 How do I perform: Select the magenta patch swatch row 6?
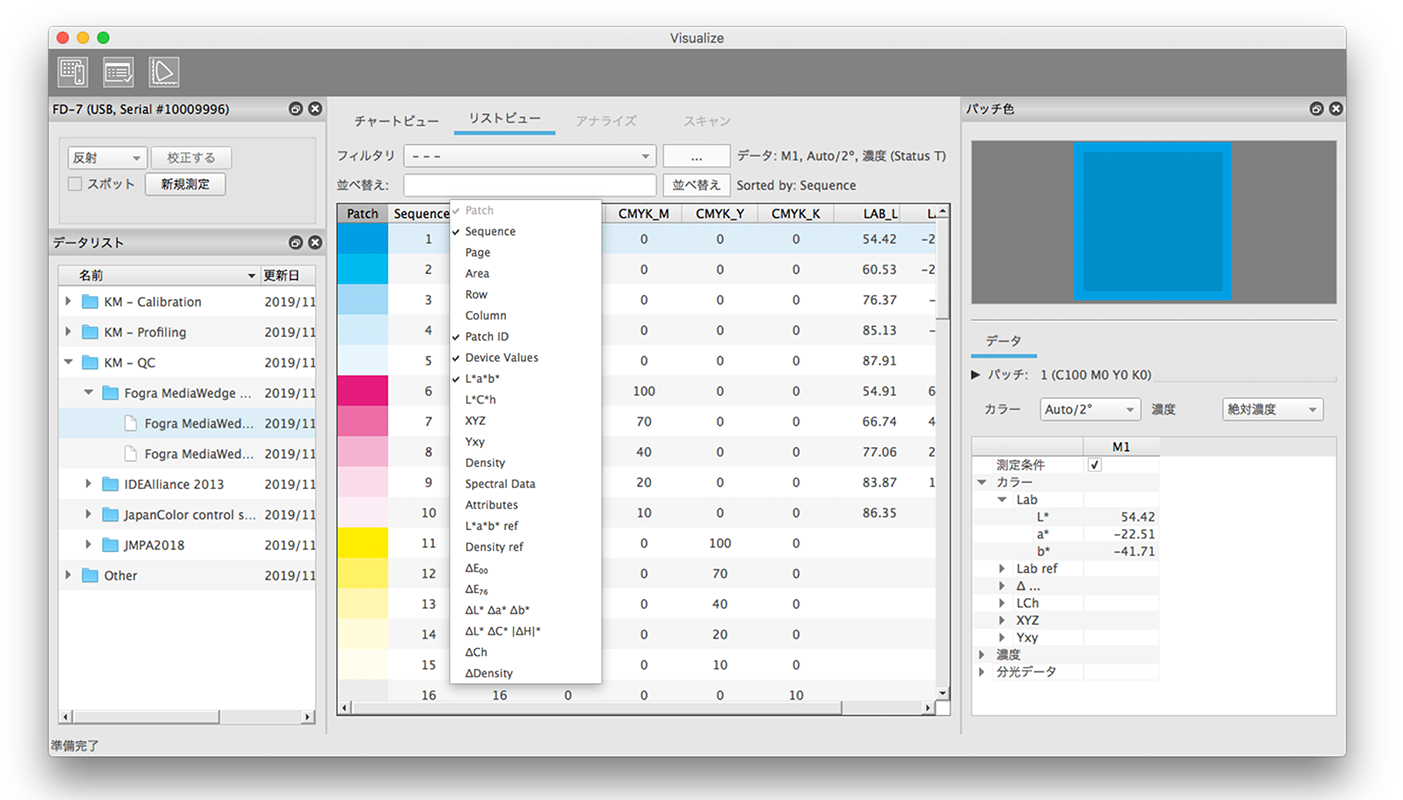point(363,391)
